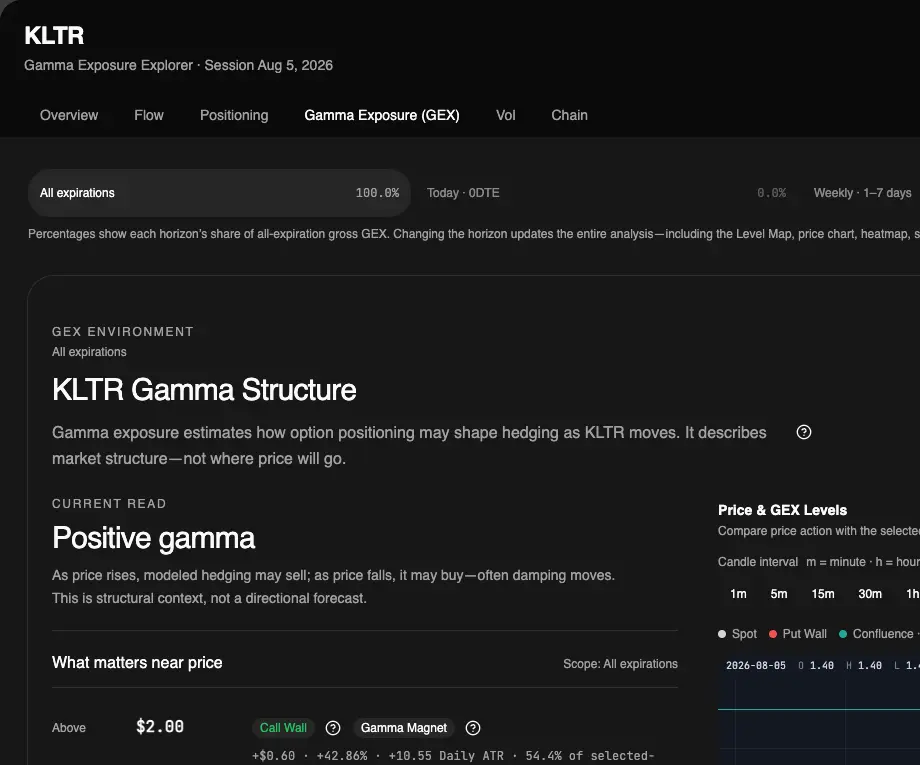The image size is (920, 765).
Task: Click the 0.0% share value
Action: [771, 193]
